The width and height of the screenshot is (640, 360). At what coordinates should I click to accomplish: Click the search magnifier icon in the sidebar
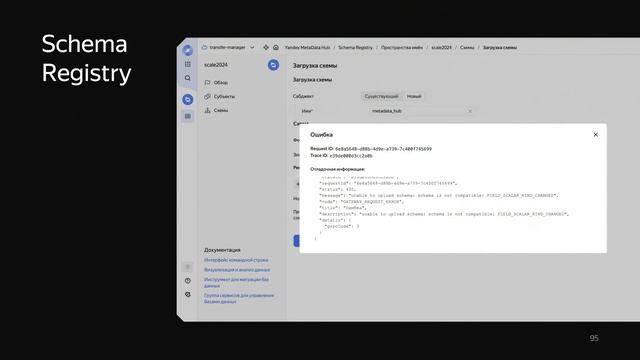click(x=188, y=78)
